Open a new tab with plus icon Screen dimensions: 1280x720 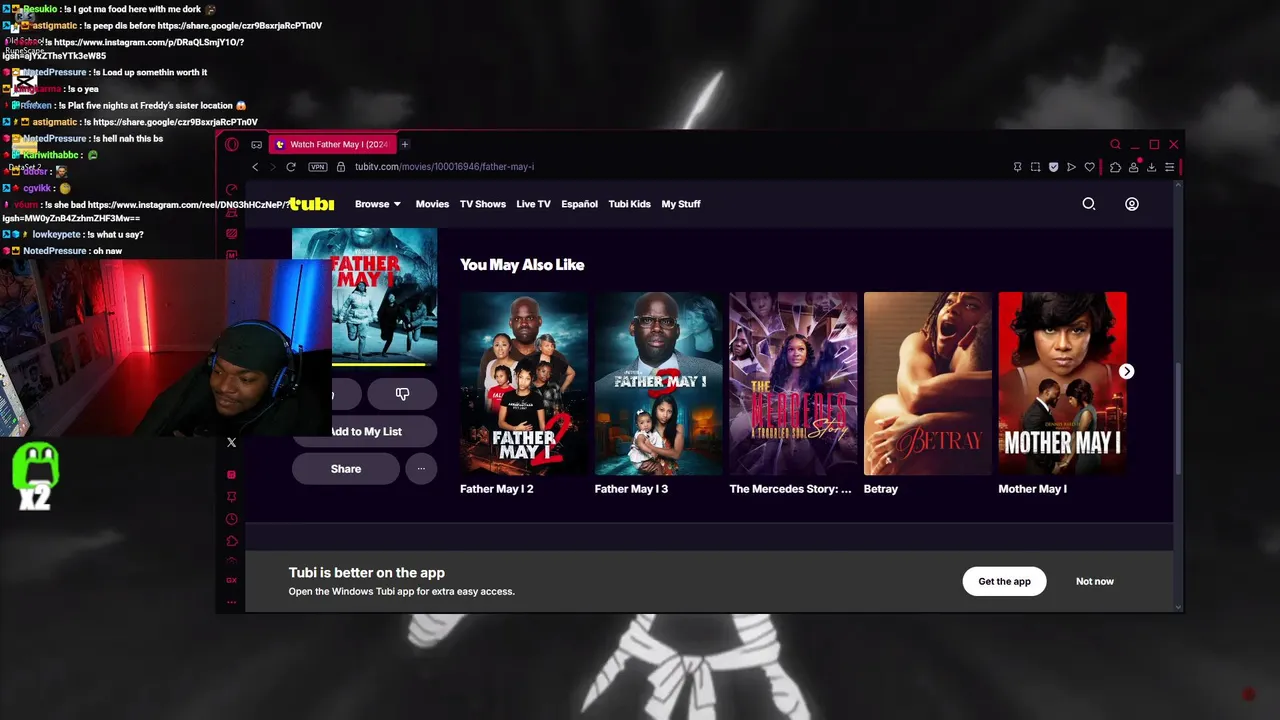(x=405, y=144)
